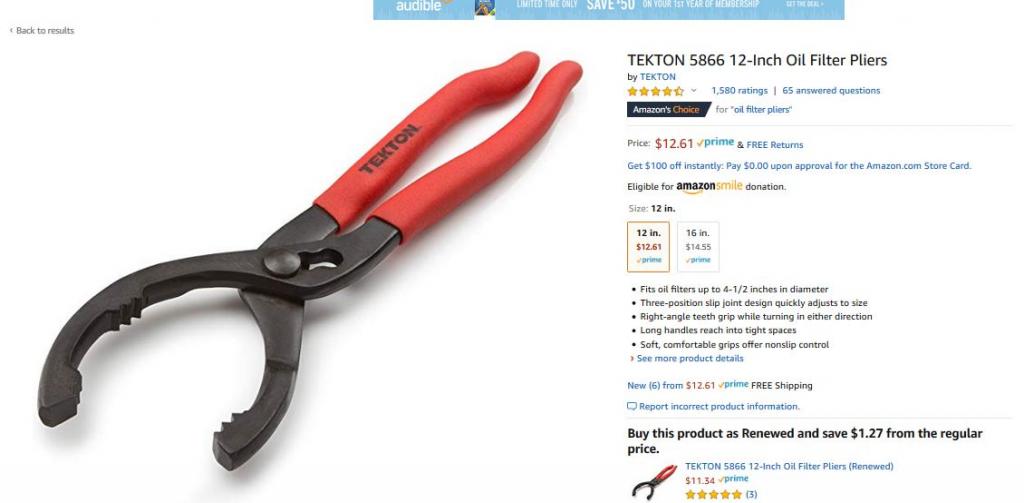Image resolution: width=1024 pixels, height=503 pixels.
Task: Open the New (6) from $12.61 offers link
Action: click(x=671, y=385)
